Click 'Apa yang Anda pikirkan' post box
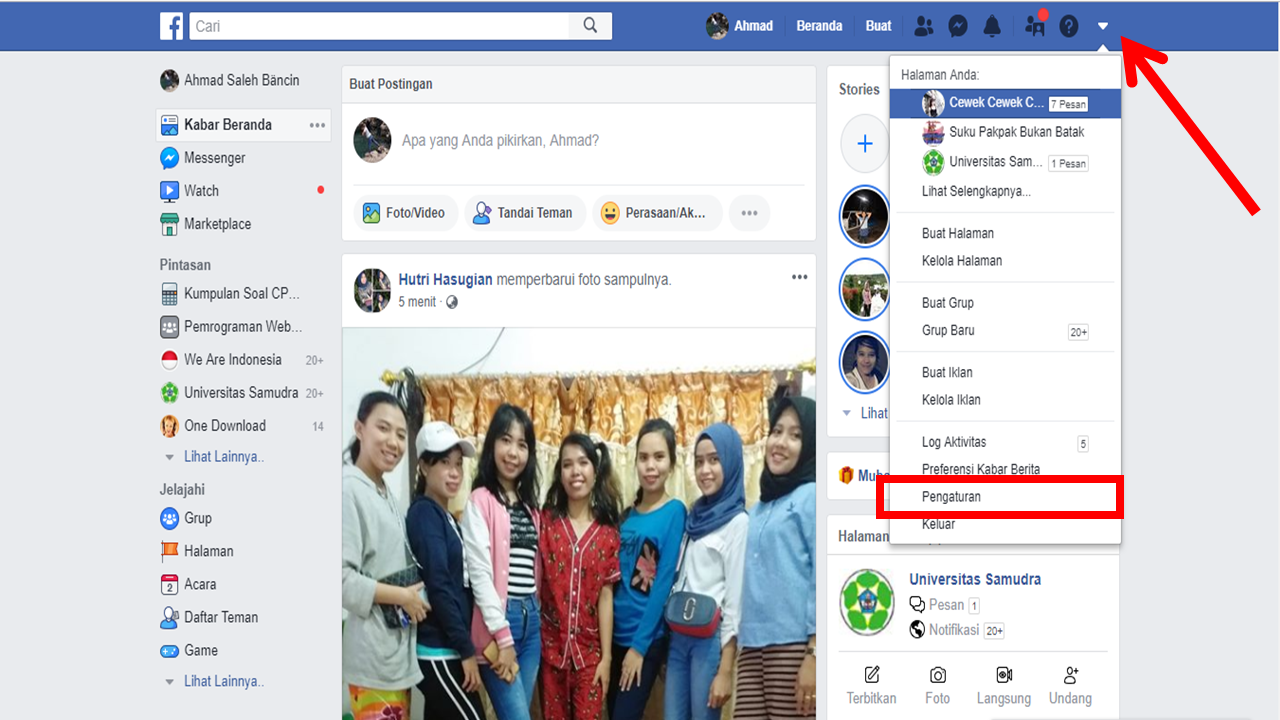Image resolution: width=1280 pixels, height=720 pixels. point(500,141)
